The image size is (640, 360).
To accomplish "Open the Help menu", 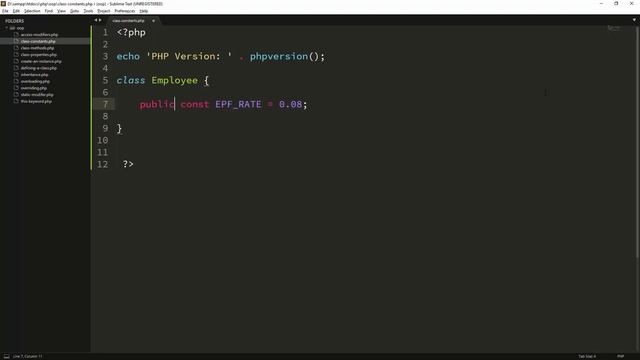I will click(144, 11).
